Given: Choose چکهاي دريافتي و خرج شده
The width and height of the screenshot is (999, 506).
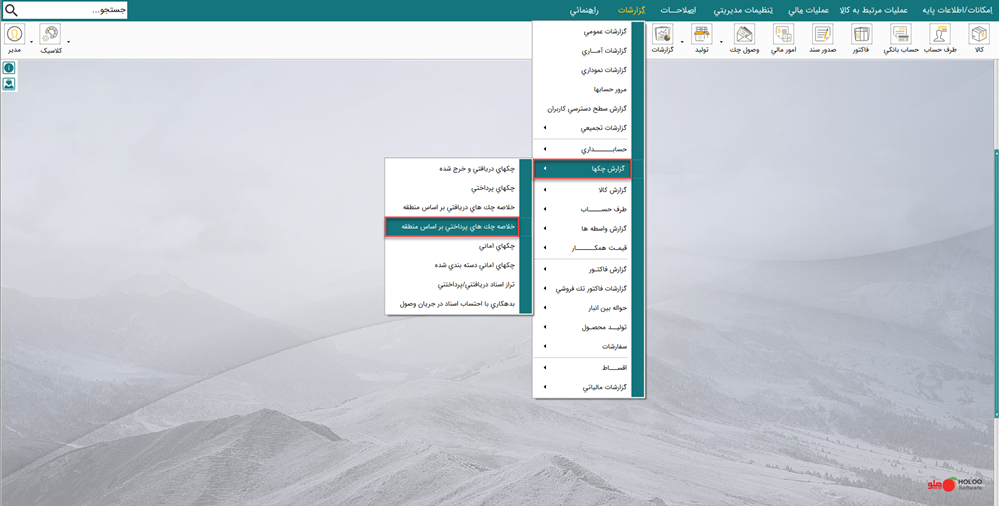Looking at the screenshot, I should 453,168.
